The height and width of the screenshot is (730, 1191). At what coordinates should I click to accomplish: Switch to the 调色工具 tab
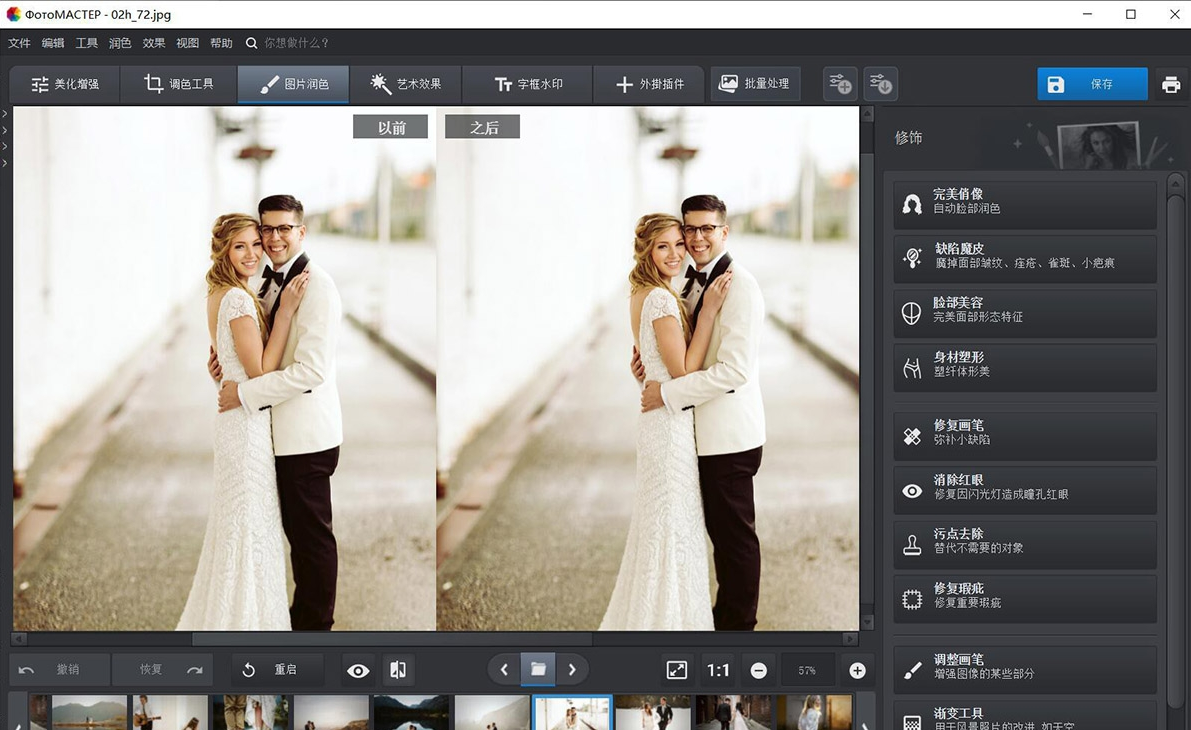click(x=178, y=84)
